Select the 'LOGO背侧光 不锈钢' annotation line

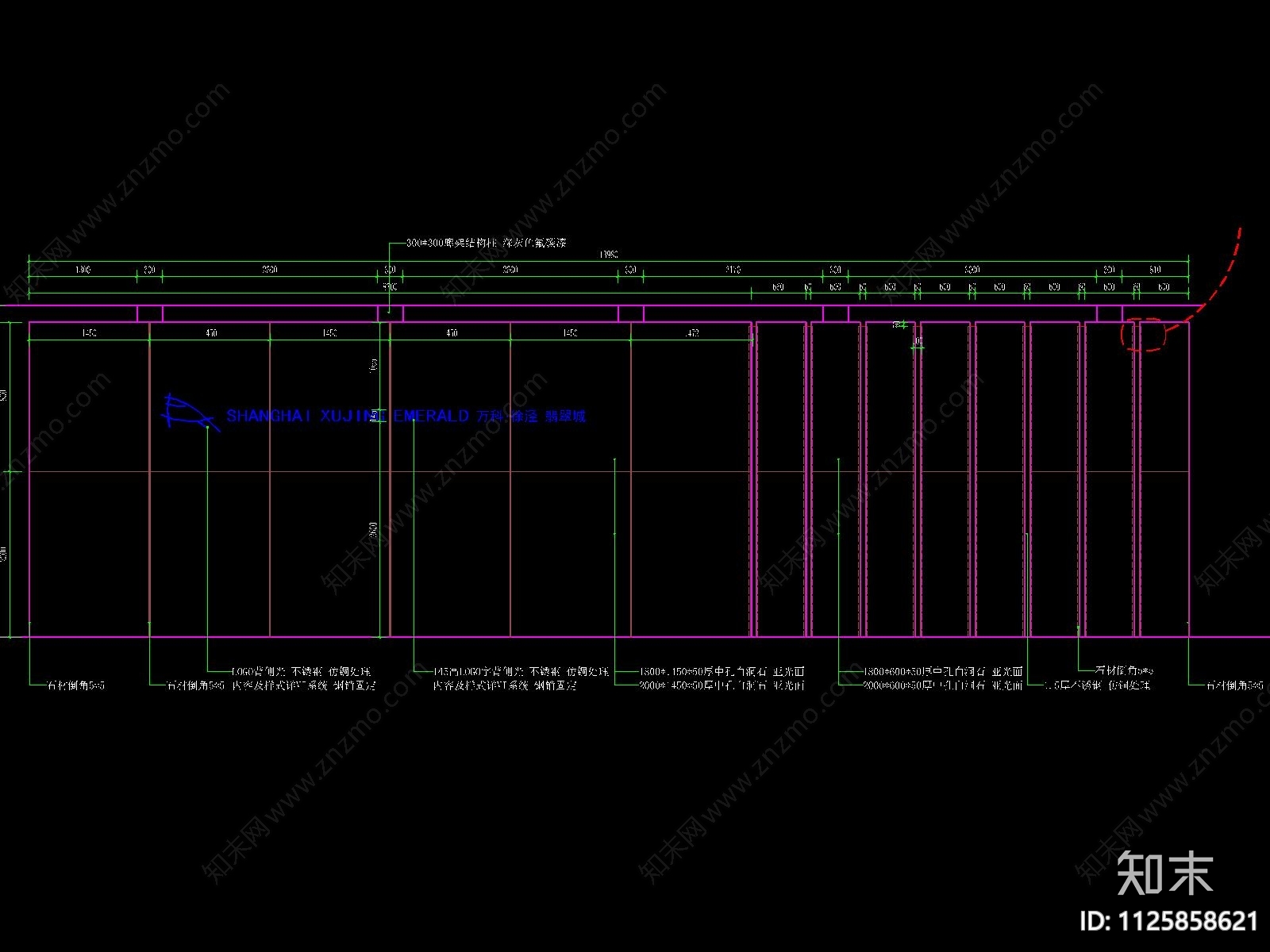(301, 671)
